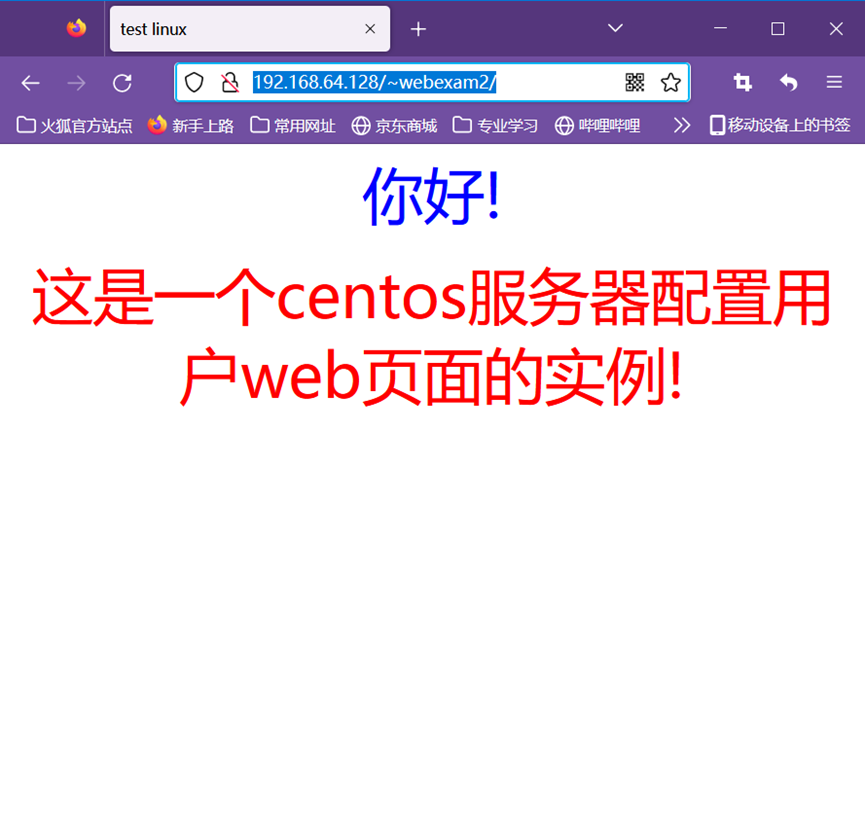Open the 京东商城 bookmark

(x=394, y=126)
